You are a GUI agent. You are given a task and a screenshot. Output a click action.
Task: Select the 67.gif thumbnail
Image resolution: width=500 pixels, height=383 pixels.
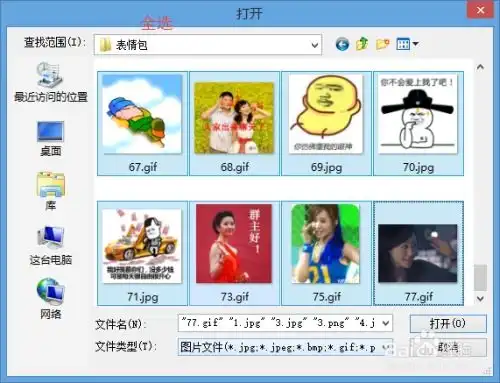click(142, 114)
